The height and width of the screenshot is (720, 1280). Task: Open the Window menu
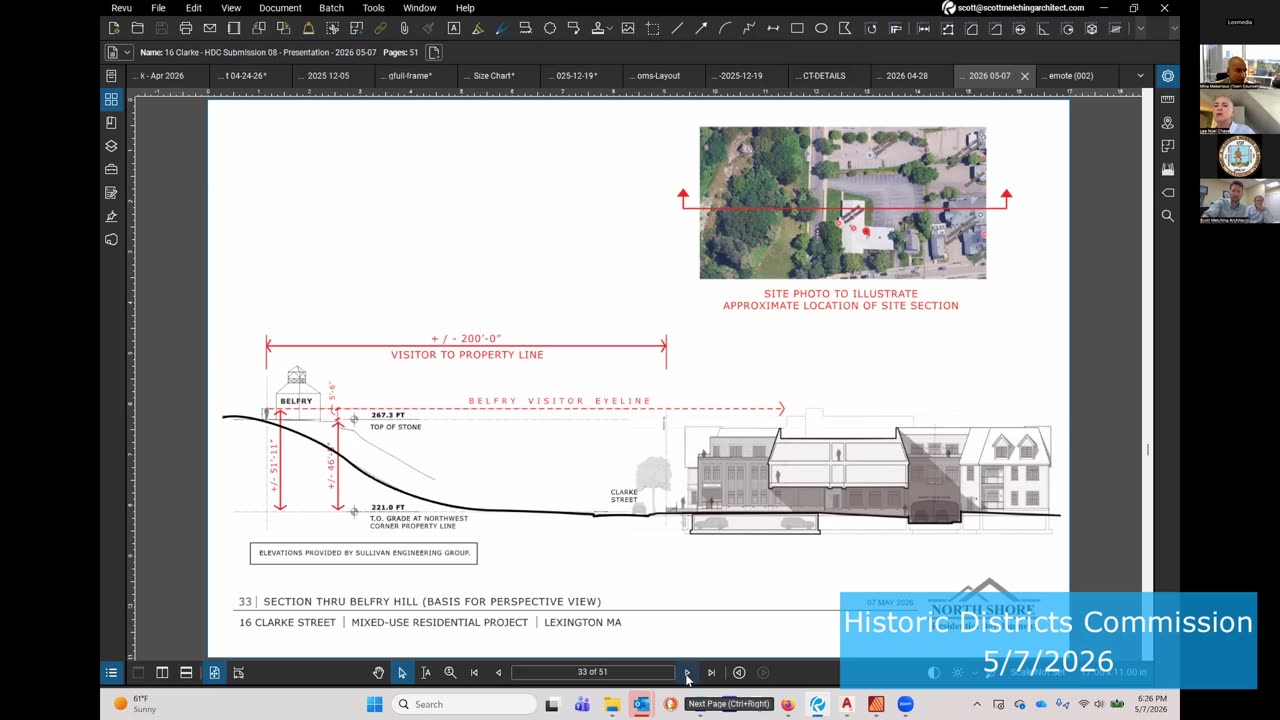pos(419,8)
